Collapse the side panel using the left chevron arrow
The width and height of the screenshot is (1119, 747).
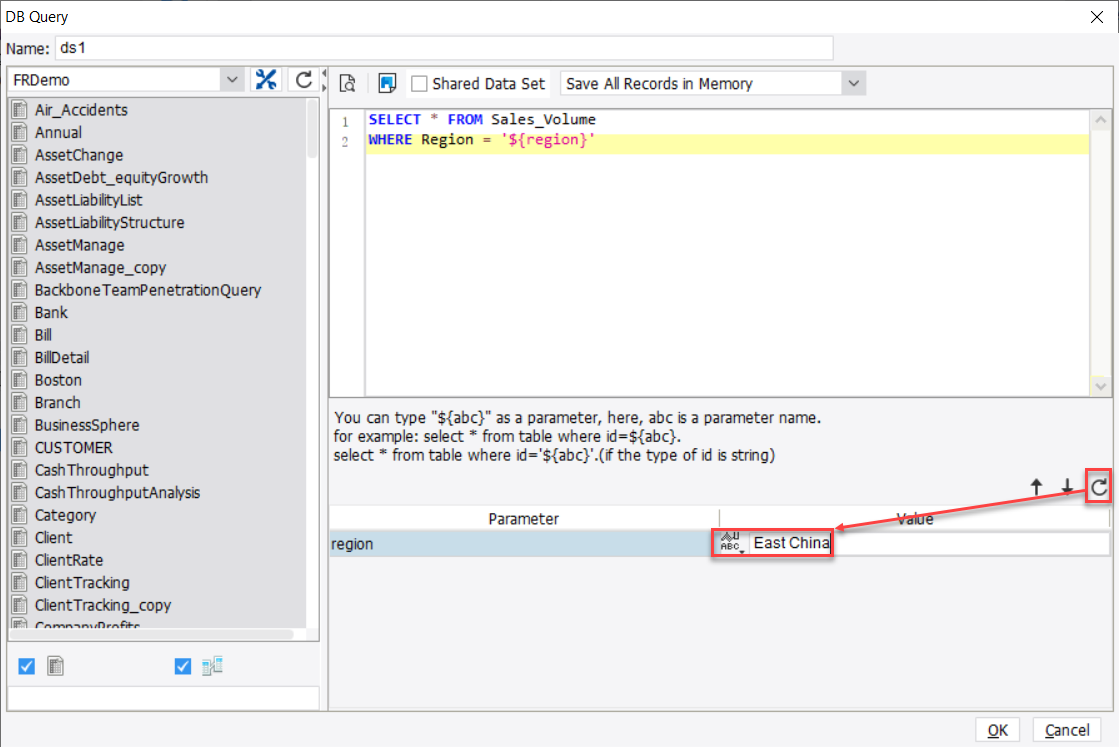click(x=324, y=73)
